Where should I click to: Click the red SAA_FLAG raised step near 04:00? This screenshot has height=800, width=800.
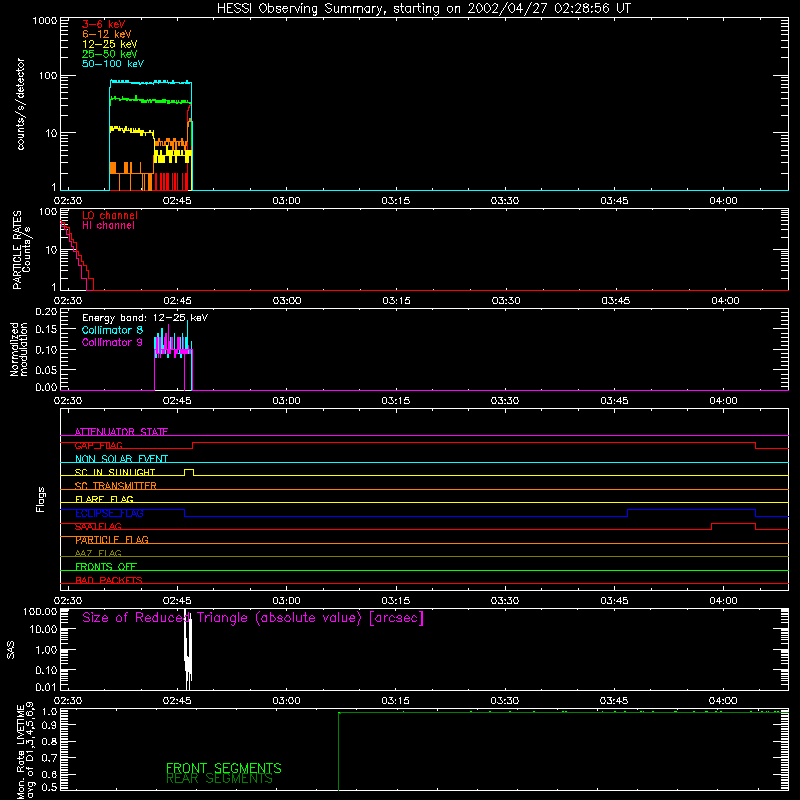click(733, 523)
